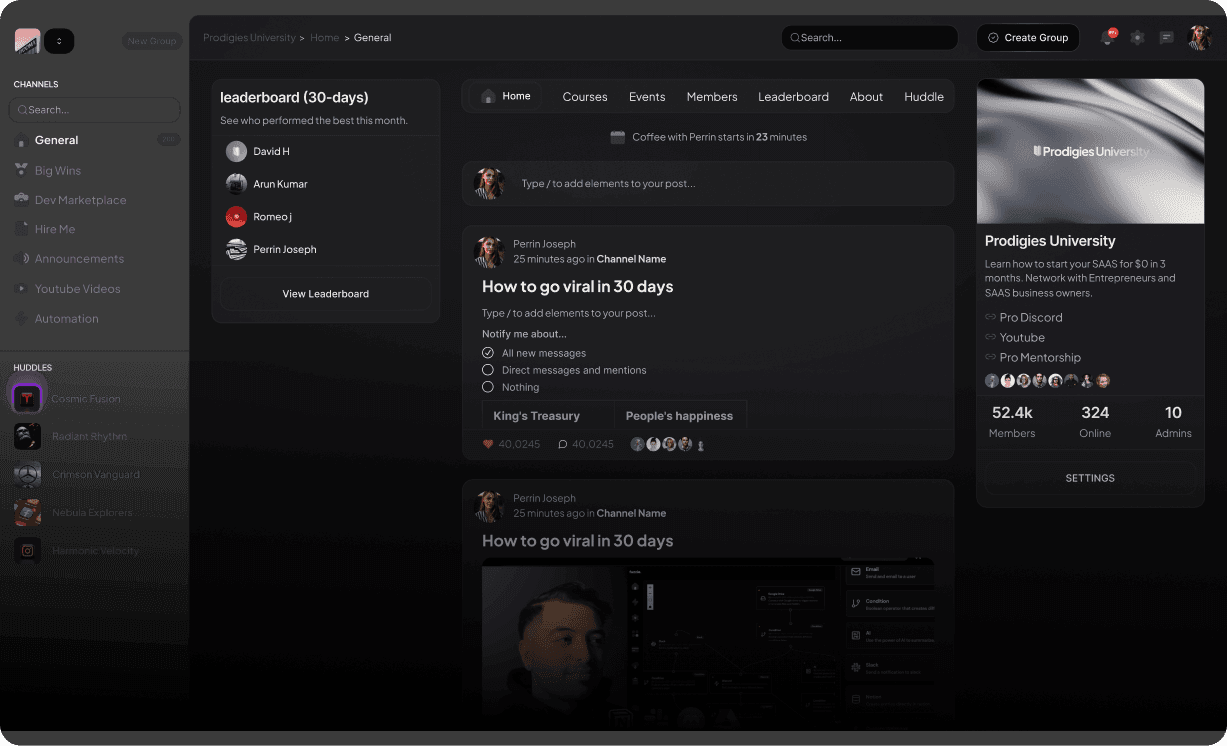Open the settings gear in top bar
The image size is (1227, 746).
1137,38
